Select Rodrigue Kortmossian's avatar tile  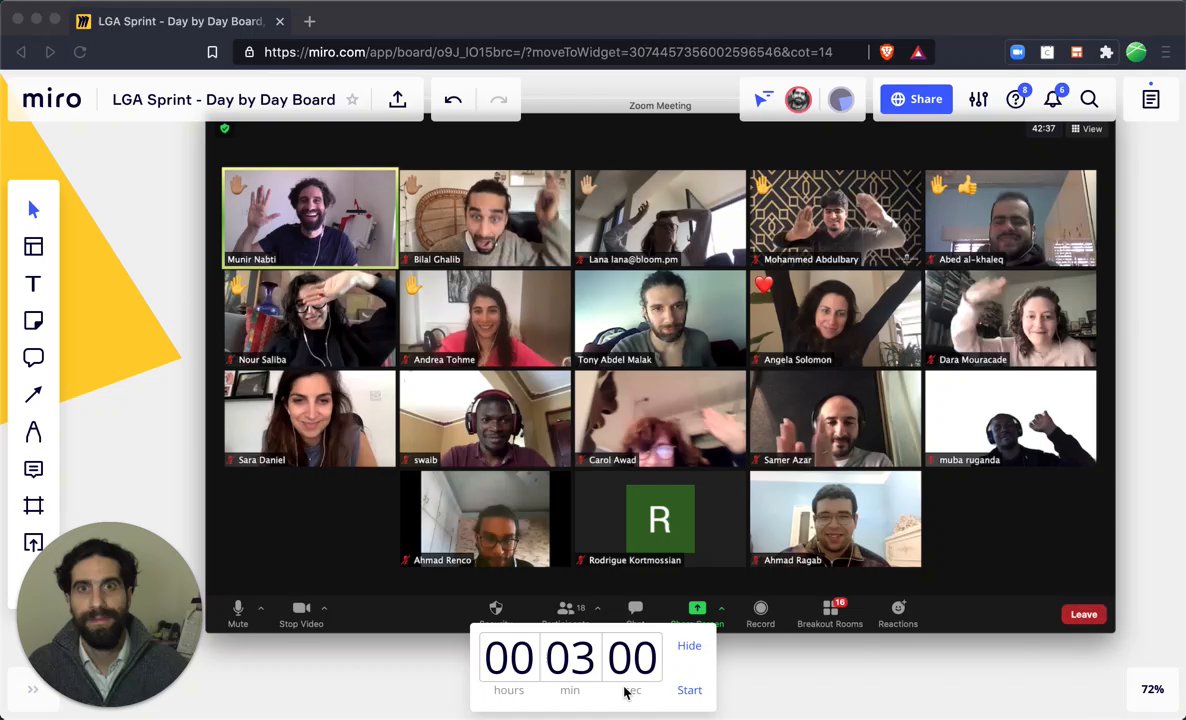(660, 519)
